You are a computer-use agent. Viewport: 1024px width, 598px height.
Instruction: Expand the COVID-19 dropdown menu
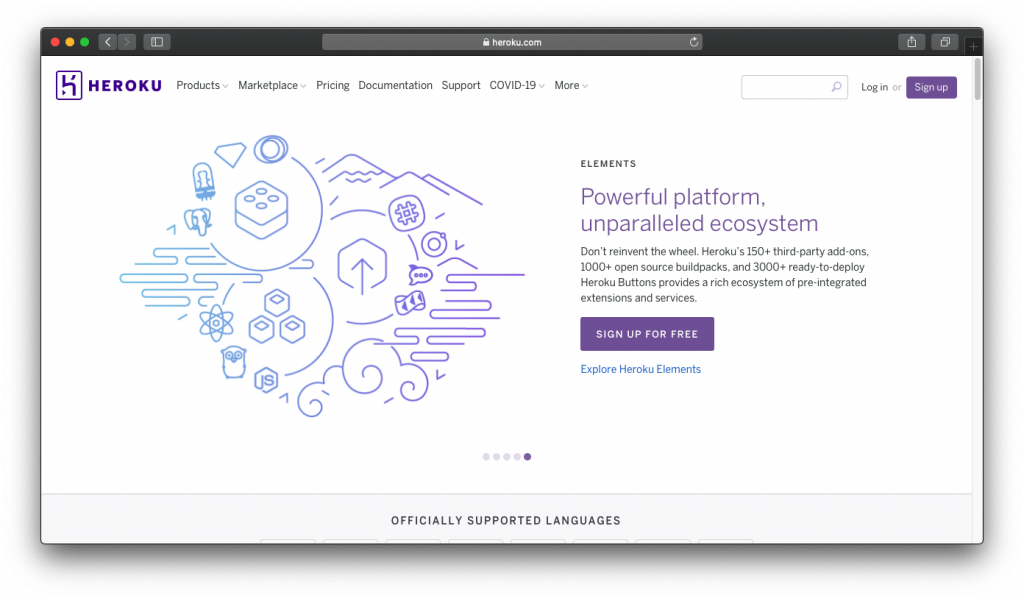click(x=517, y=86)
